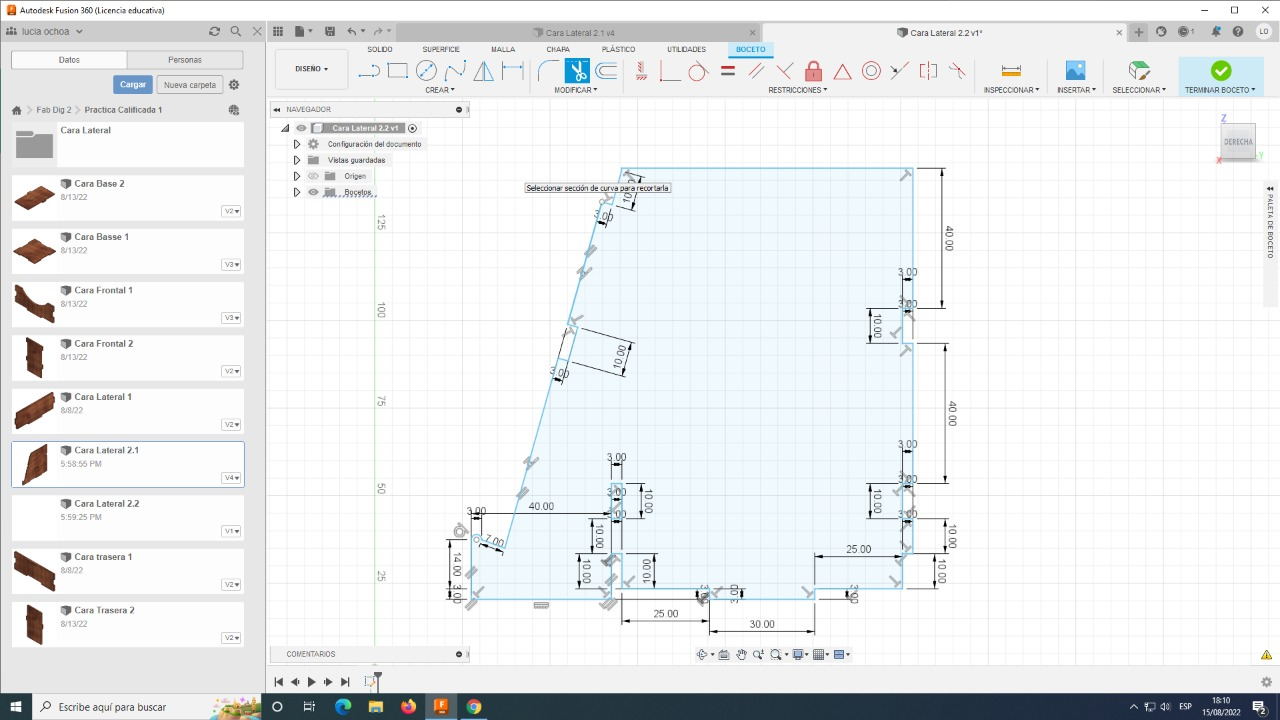Click the Nueva carpeta button
The width and height of the screenshot is (1280, 720).
click(x=190, y=85)
